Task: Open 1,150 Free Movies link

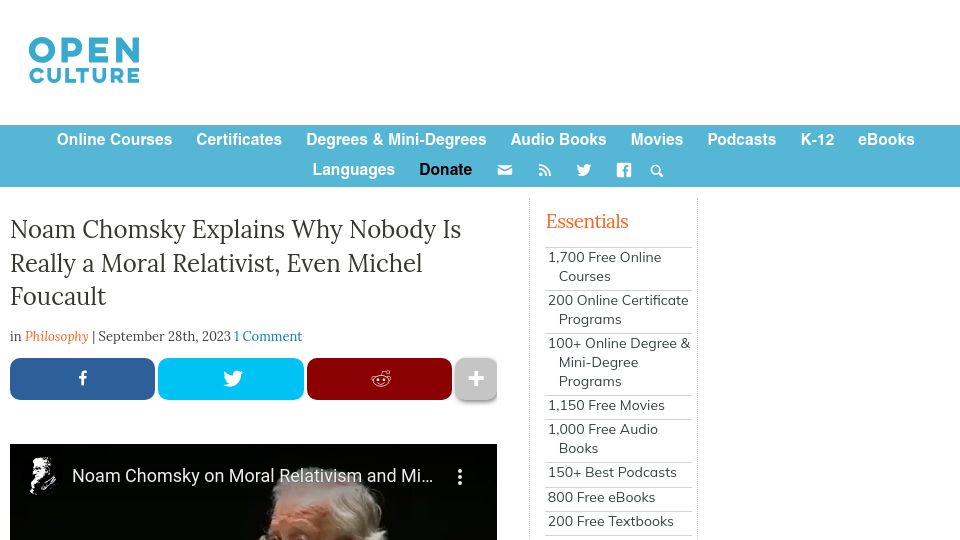Action: (606, 405)
